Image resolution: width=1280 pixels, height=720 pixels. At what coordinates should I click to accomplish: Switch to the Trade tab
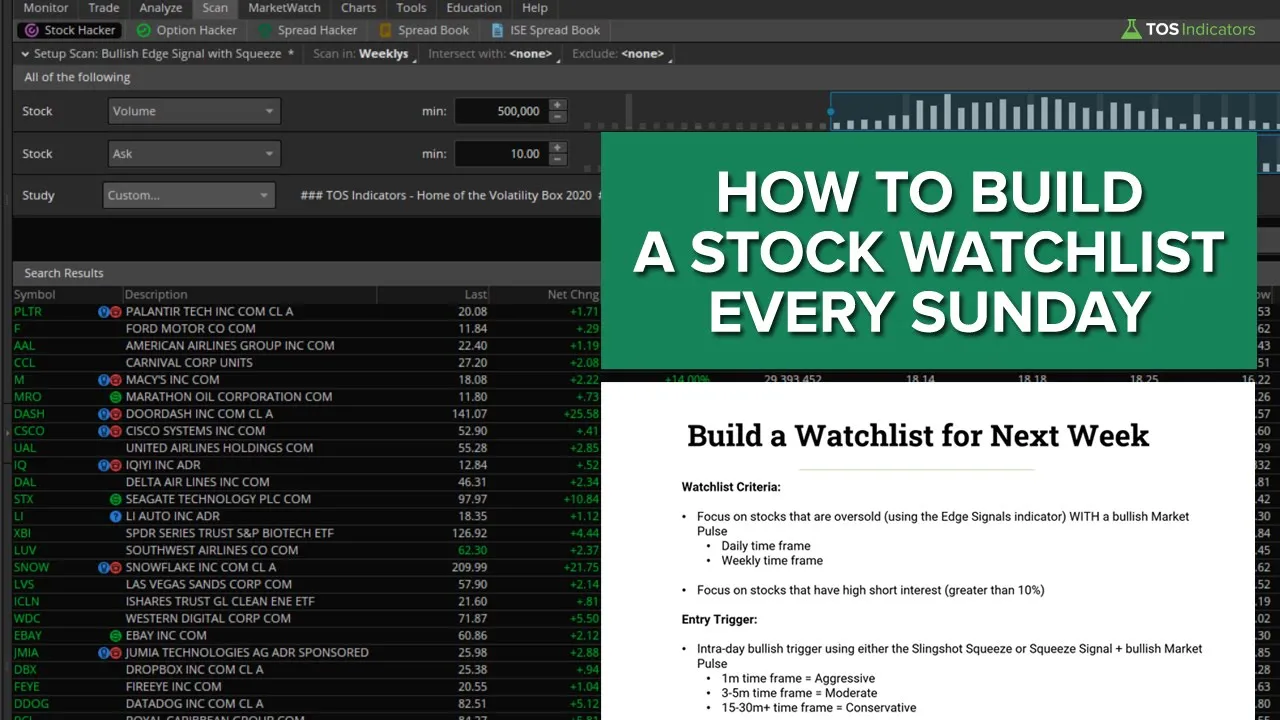(104, 8)
